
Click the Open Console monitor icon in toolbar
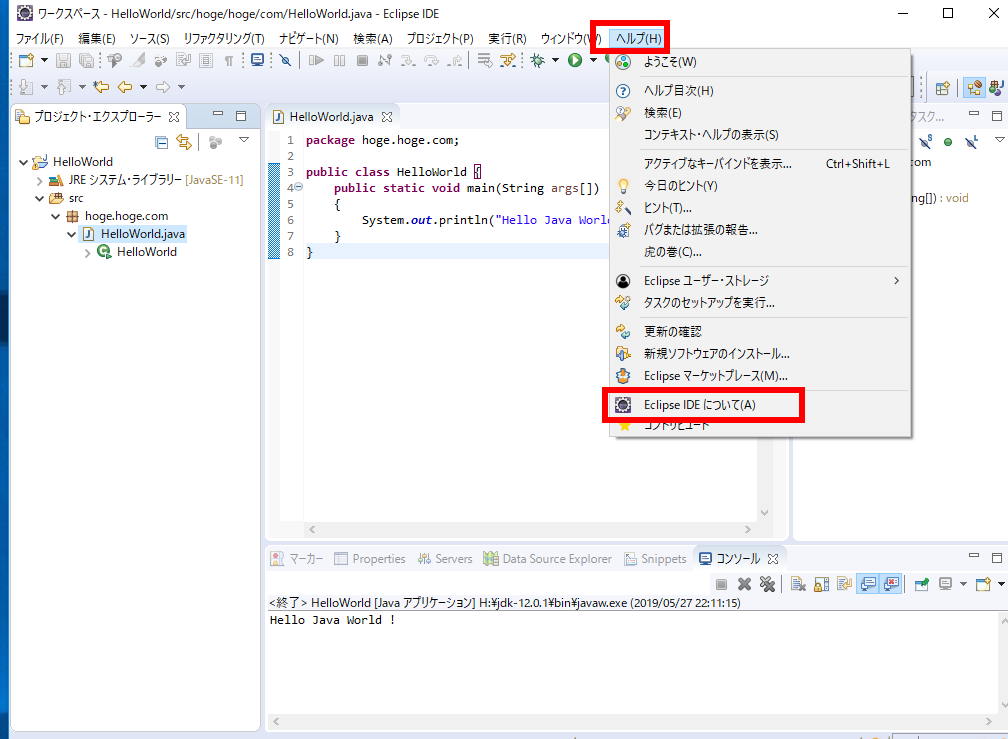point(257,61)
